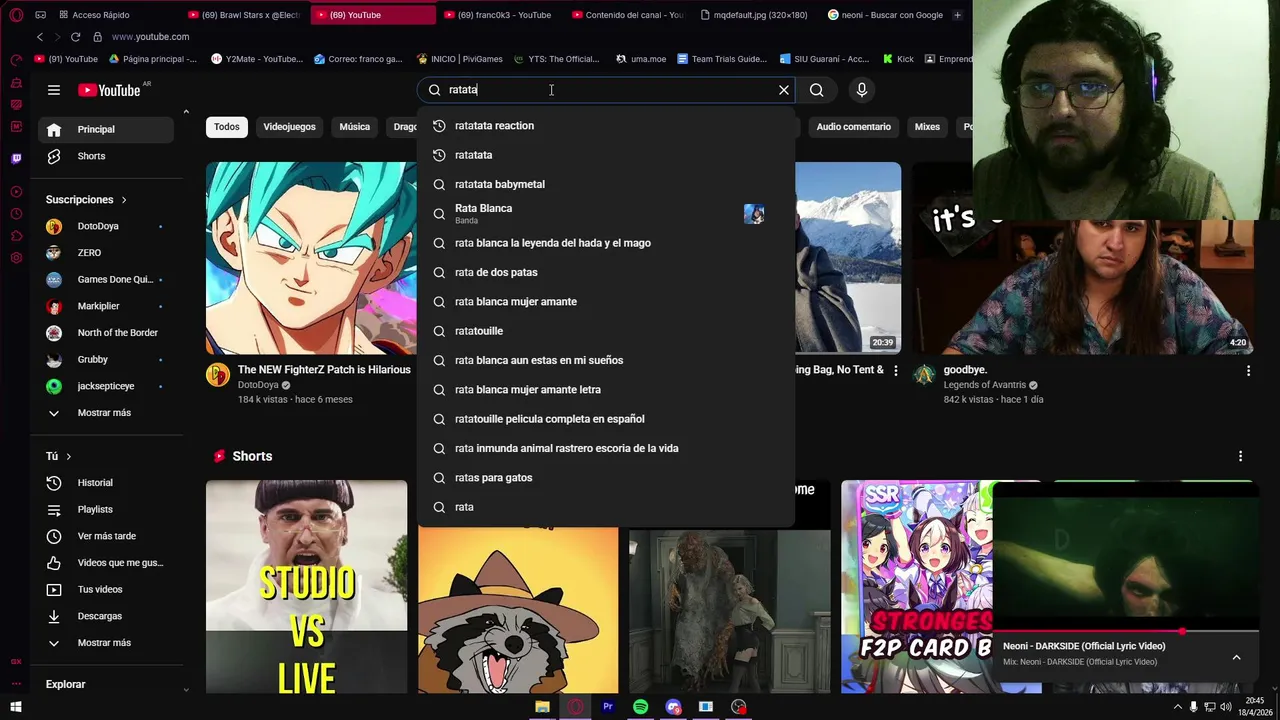
Task: Open a new browser tab
Action: click(957, 15)
